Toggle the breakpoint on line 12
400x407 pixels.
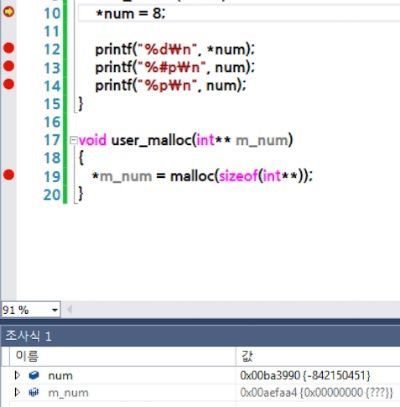pyautogui.click(x=9, y=48)
